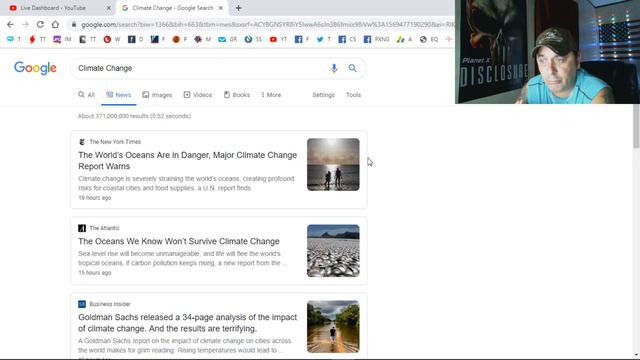Click the address bar URL field
The width and height of the screenshot is (640, 360).
[x=261, y=25]
